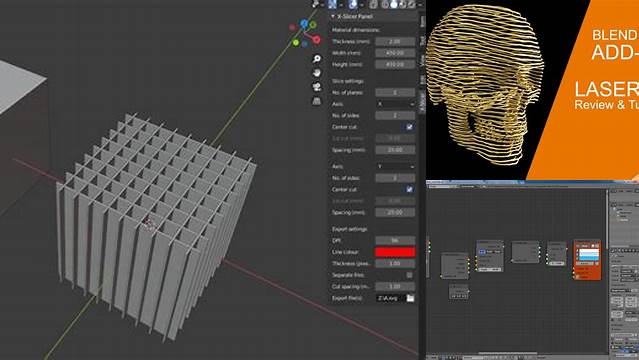Screen dimensions: 639x360
Task: Enable the Separate files checkbox
Action: point(409,275)
